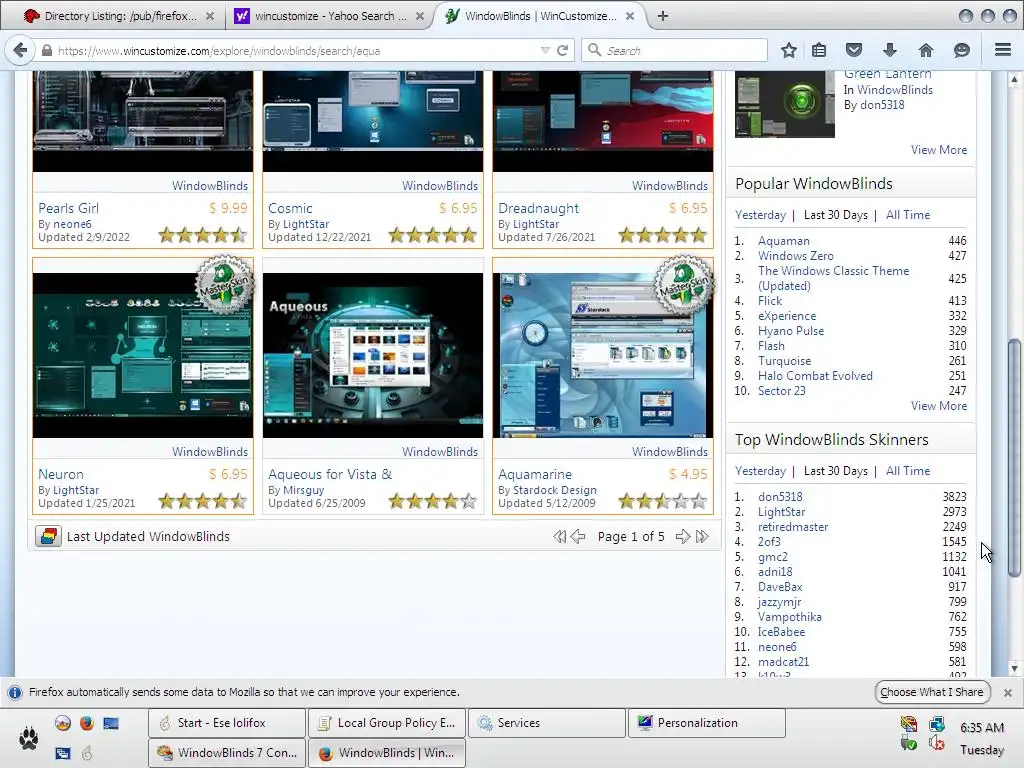Open author Mirsguy profile link
This screenshot has width=1024, height=768.
click(304, 490)
